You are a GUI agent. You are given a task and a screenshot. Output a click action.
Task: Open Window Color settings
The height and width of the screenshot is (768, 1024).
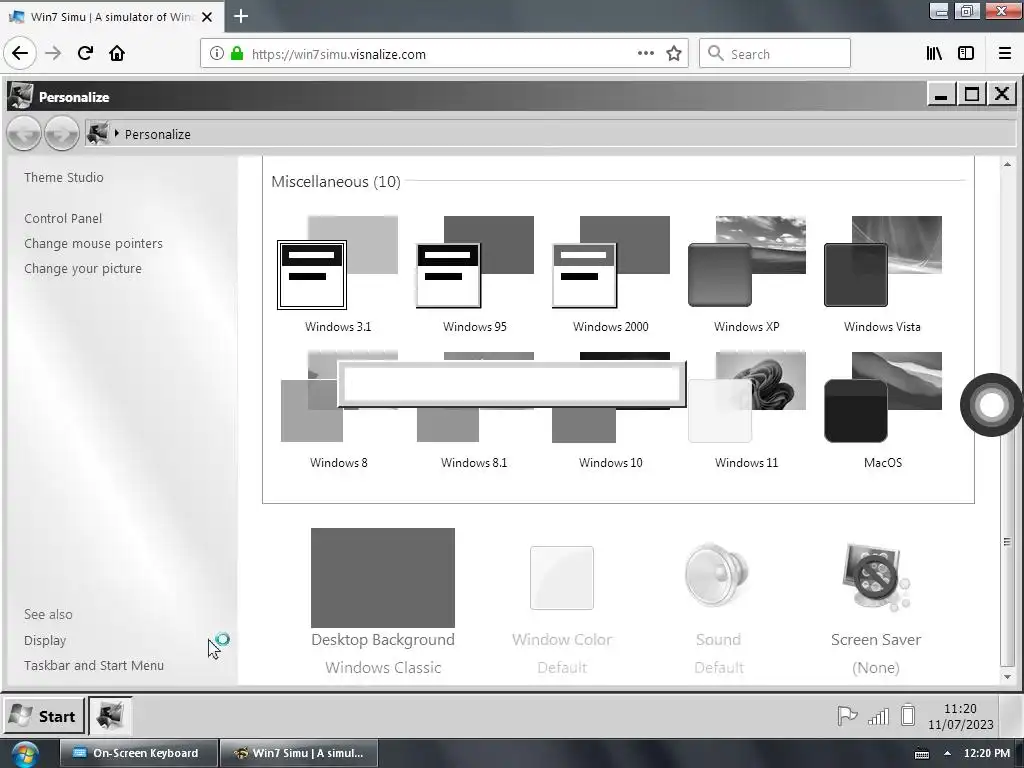[562, 578]
